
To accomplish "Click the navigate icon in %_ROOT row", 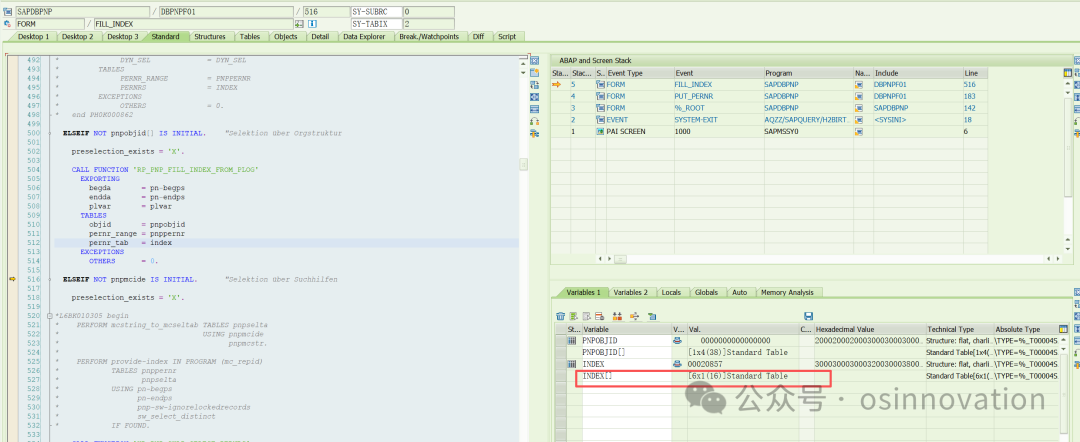I will 859,107.
